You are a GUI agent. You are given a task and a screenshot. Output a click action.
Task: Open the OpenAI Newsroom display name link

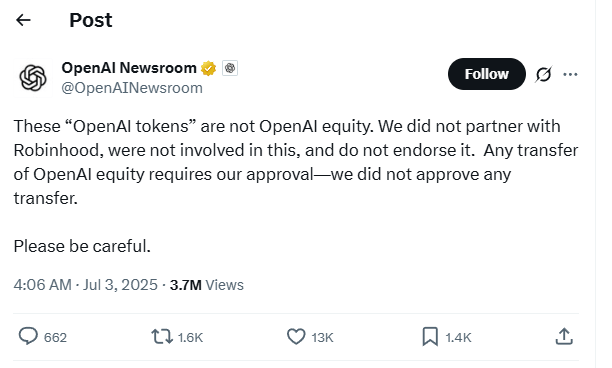[129, 68]
